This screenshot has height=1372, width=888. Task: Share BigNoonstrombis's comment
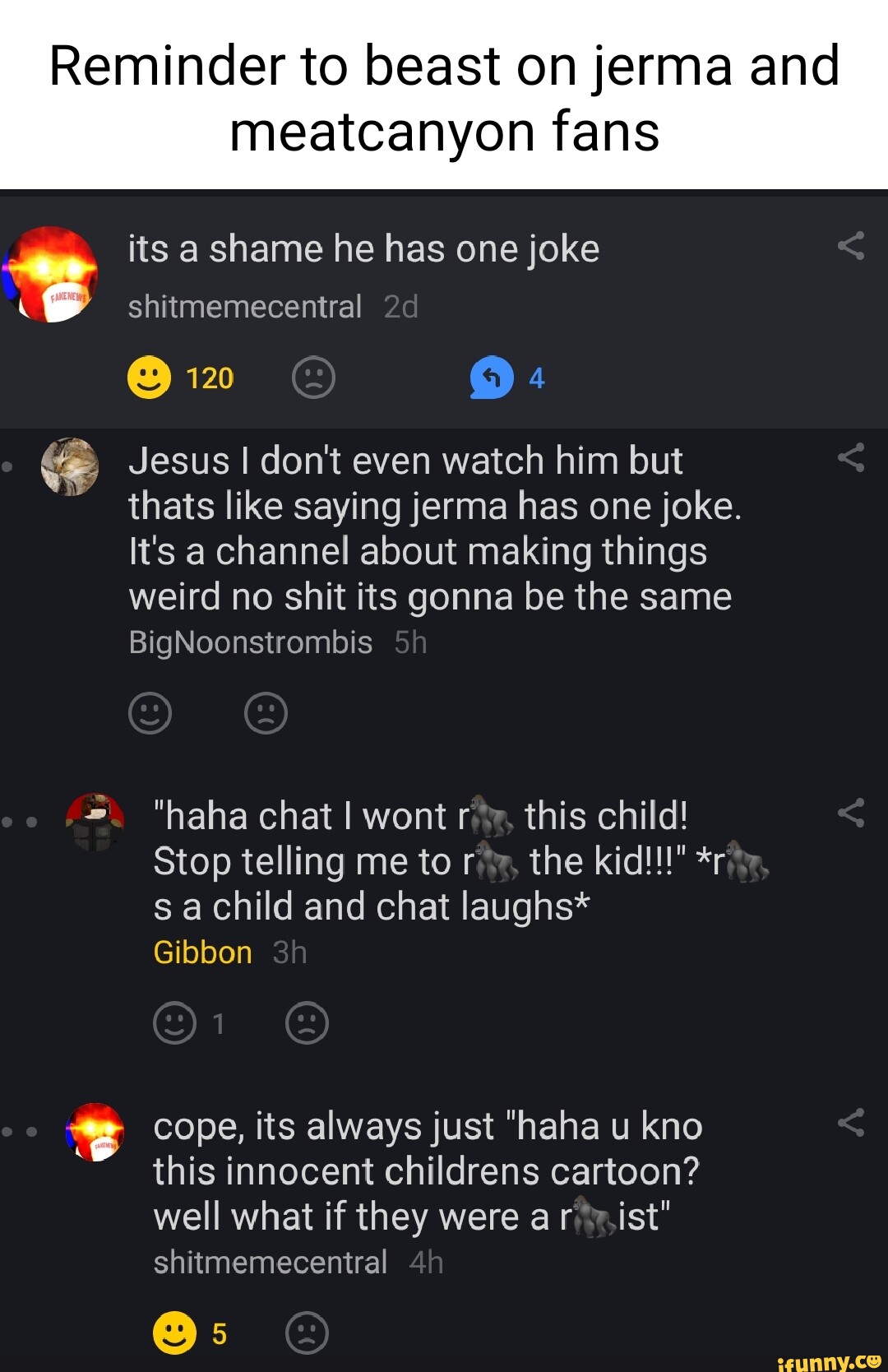(851, 458)
